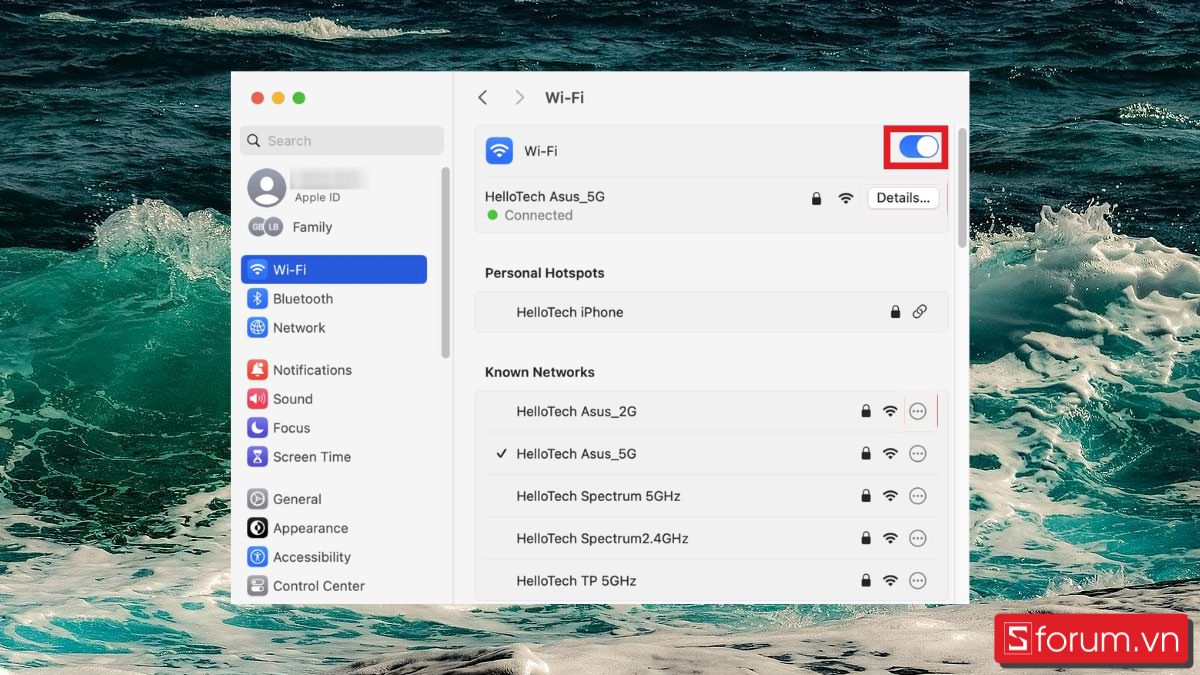Click the Search field in the sidebar

coord(342,140)
